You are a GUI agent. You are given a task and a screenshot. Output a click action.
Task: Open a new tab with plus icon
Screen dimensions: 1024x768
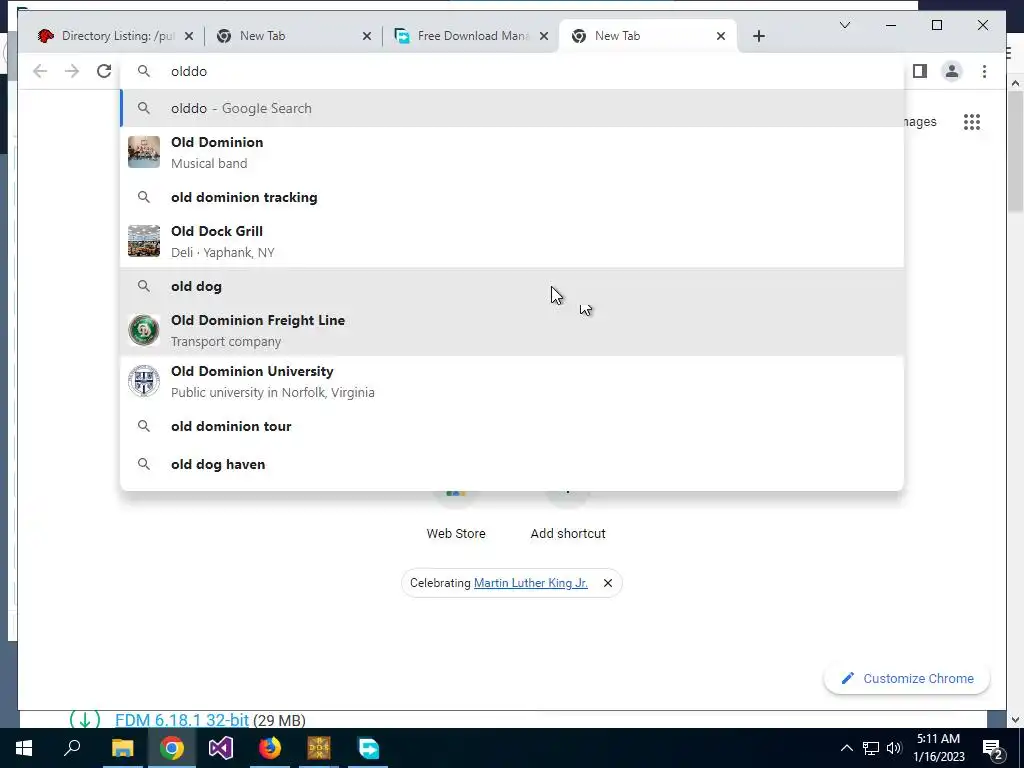pos(758,36)
